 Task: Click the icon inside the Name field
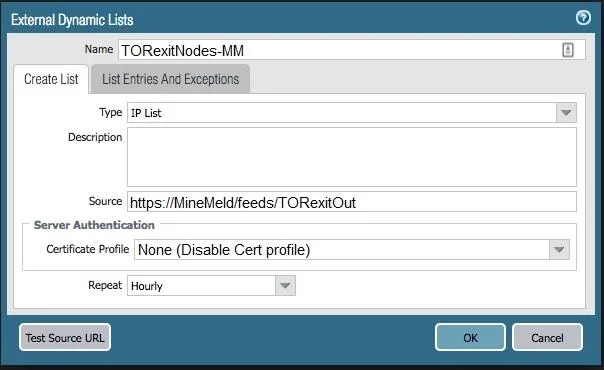567,50
